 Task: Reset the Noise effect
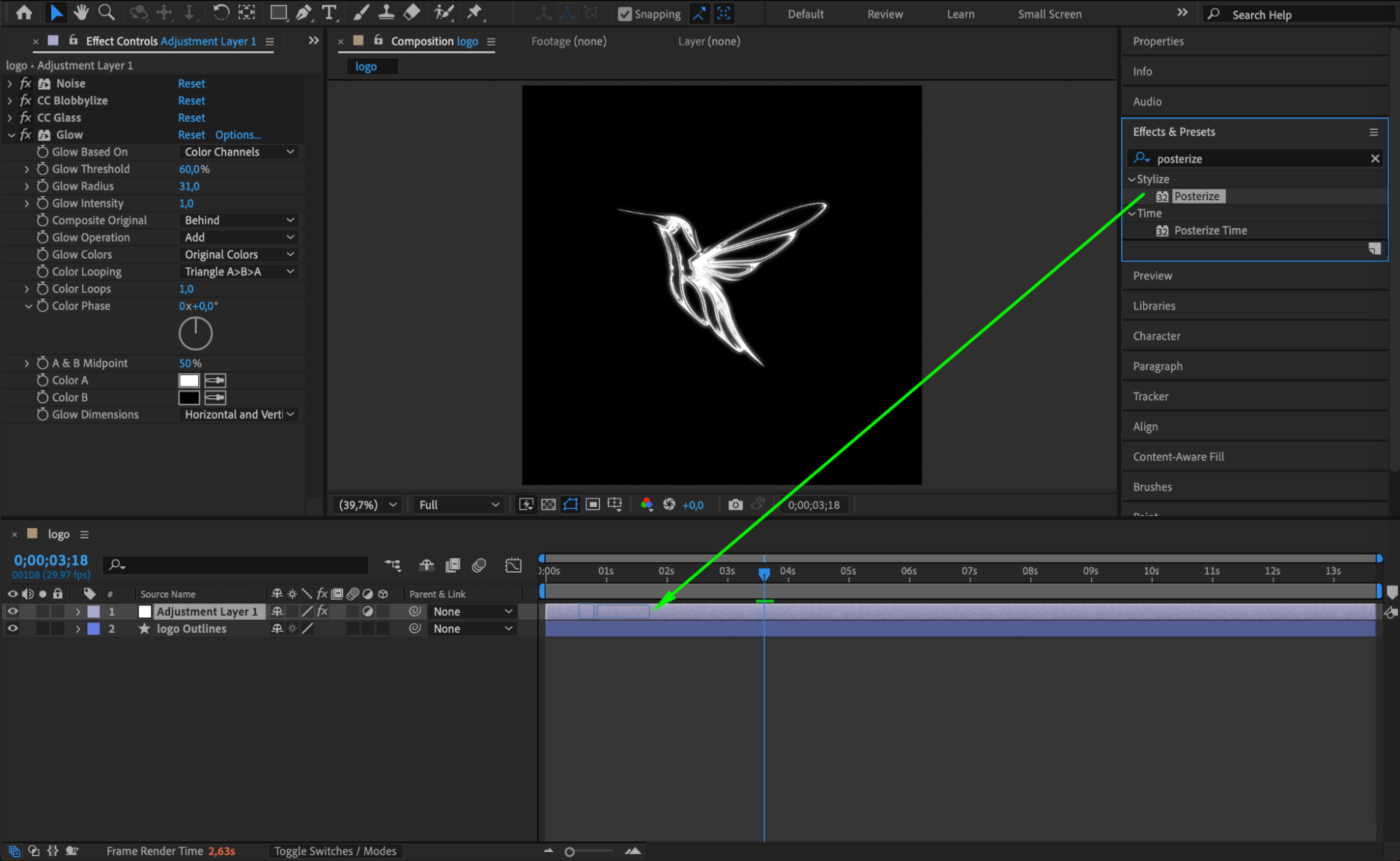pyautogui.click(x=191, y=83)
